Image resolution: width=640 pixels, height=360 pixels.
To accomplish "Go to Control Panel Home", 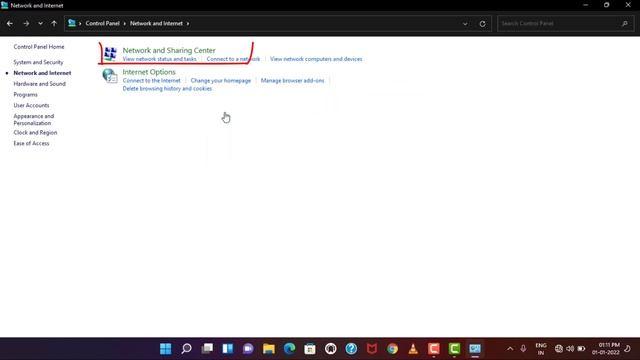I will [x=39, y=47].
